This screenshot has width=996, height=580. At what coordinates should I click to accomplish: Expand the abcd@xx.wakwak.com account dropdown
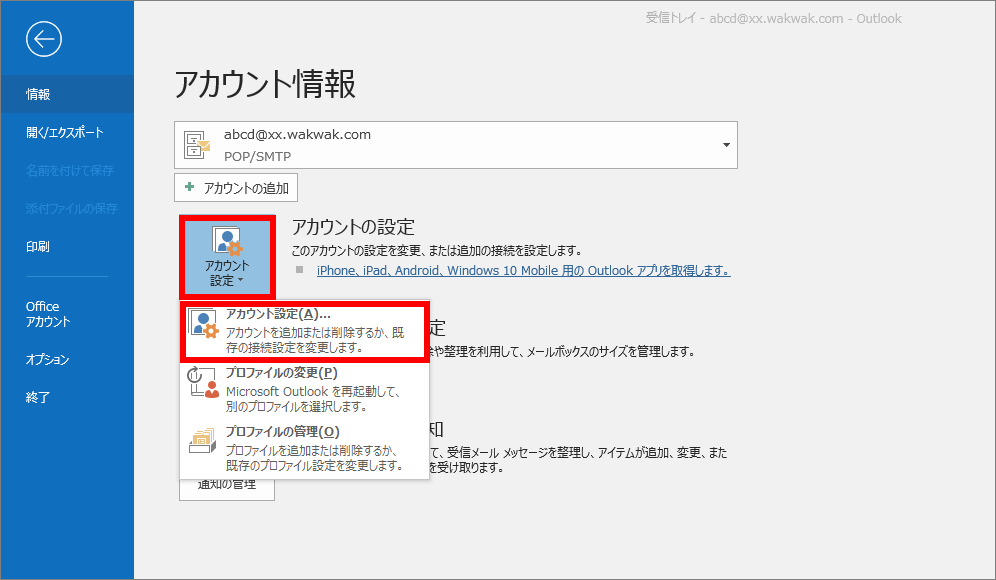click(725, 145)
